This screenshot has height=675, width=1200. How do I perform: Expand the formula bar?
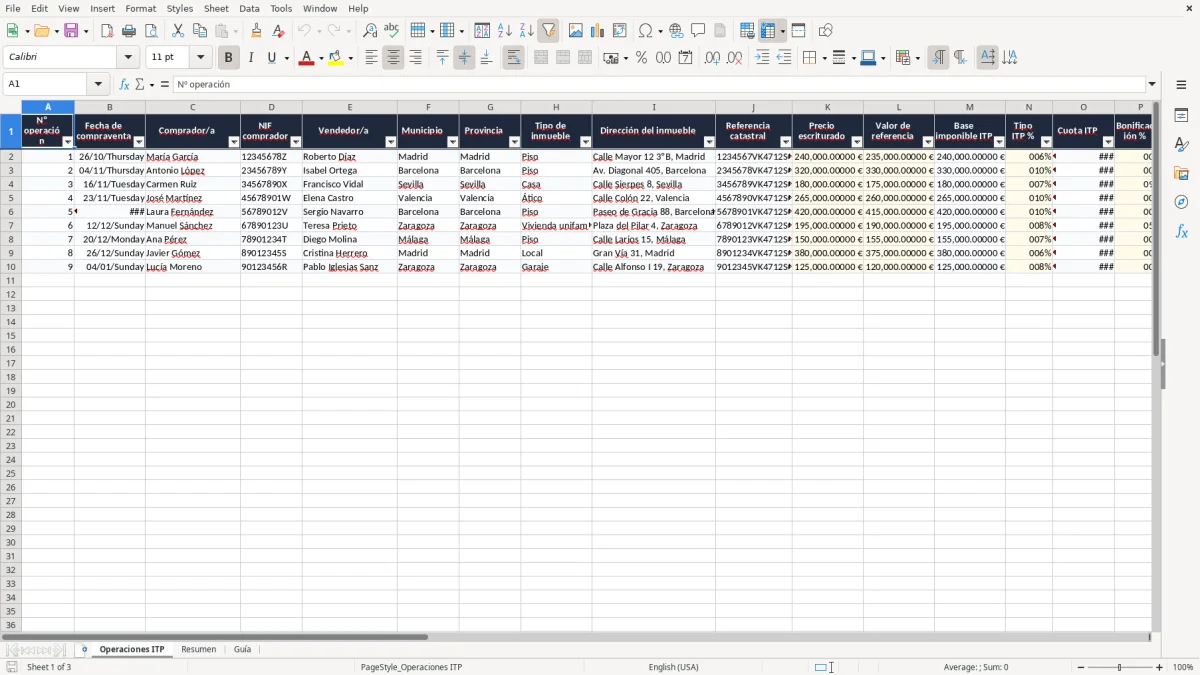pos(1152,84)
